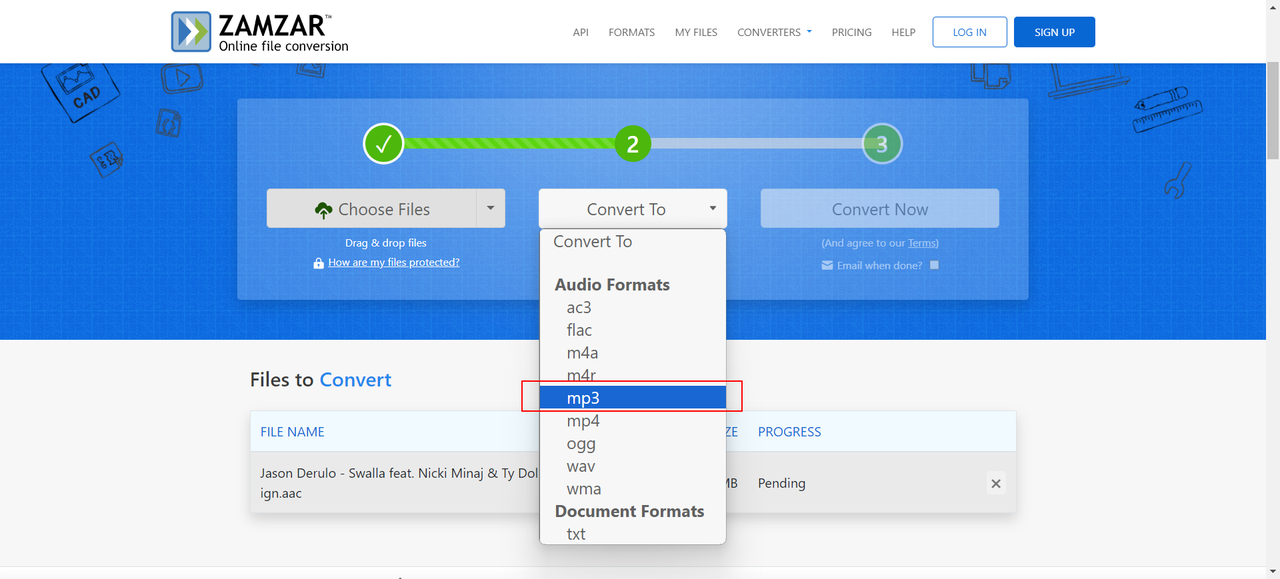The image size is (1280, 579).
Task: Click the lock icon by file protection link
Action: pyautogui.click(x=319, y=263)
